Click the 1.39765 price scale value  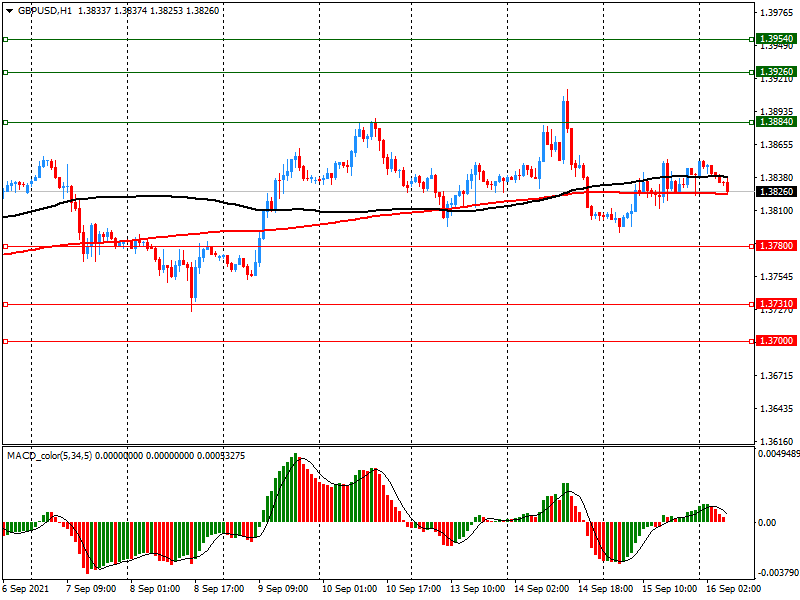point(777,13)
